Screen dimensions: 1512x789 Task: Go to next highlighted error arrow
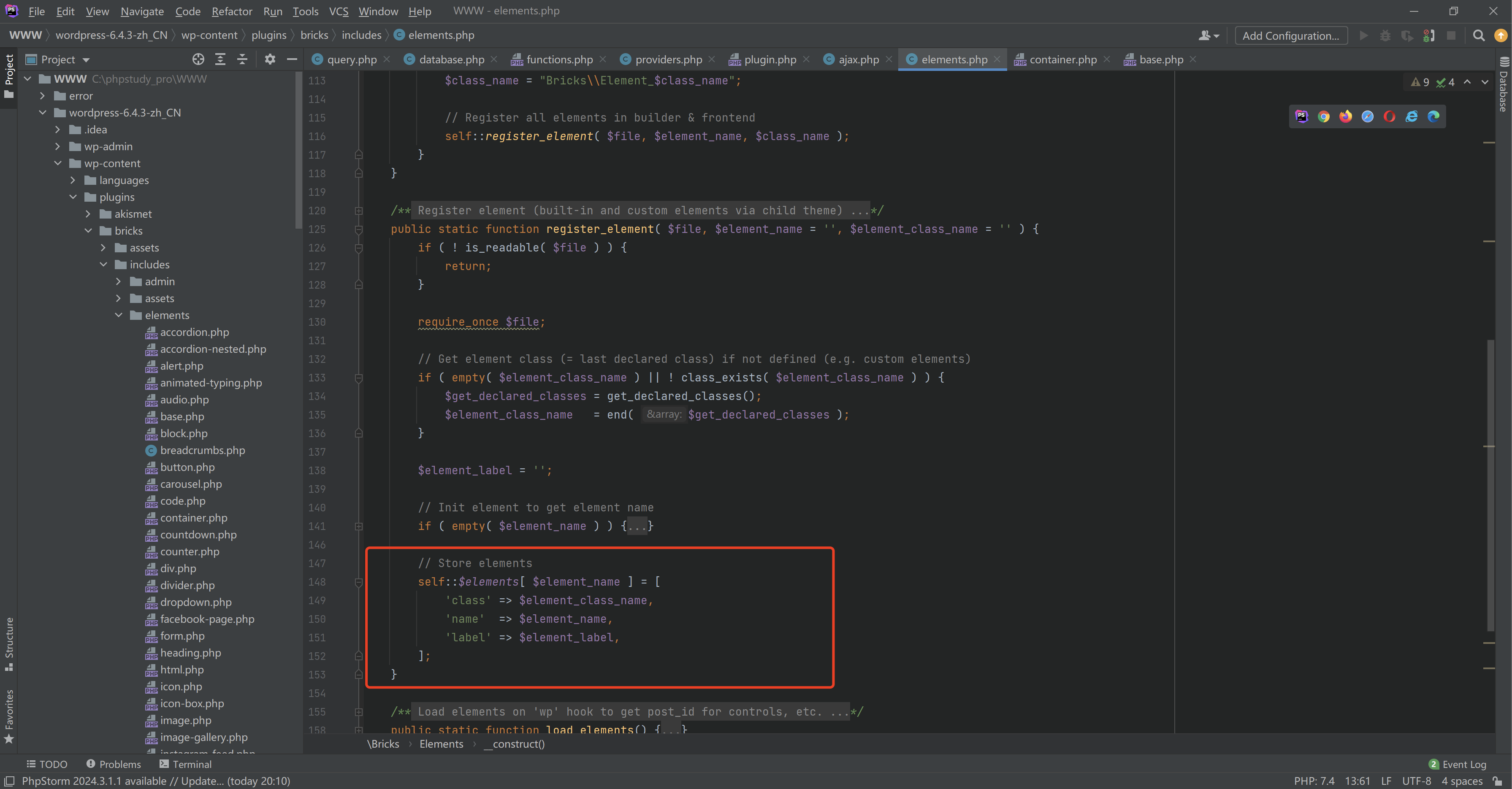pos(1485,82)
